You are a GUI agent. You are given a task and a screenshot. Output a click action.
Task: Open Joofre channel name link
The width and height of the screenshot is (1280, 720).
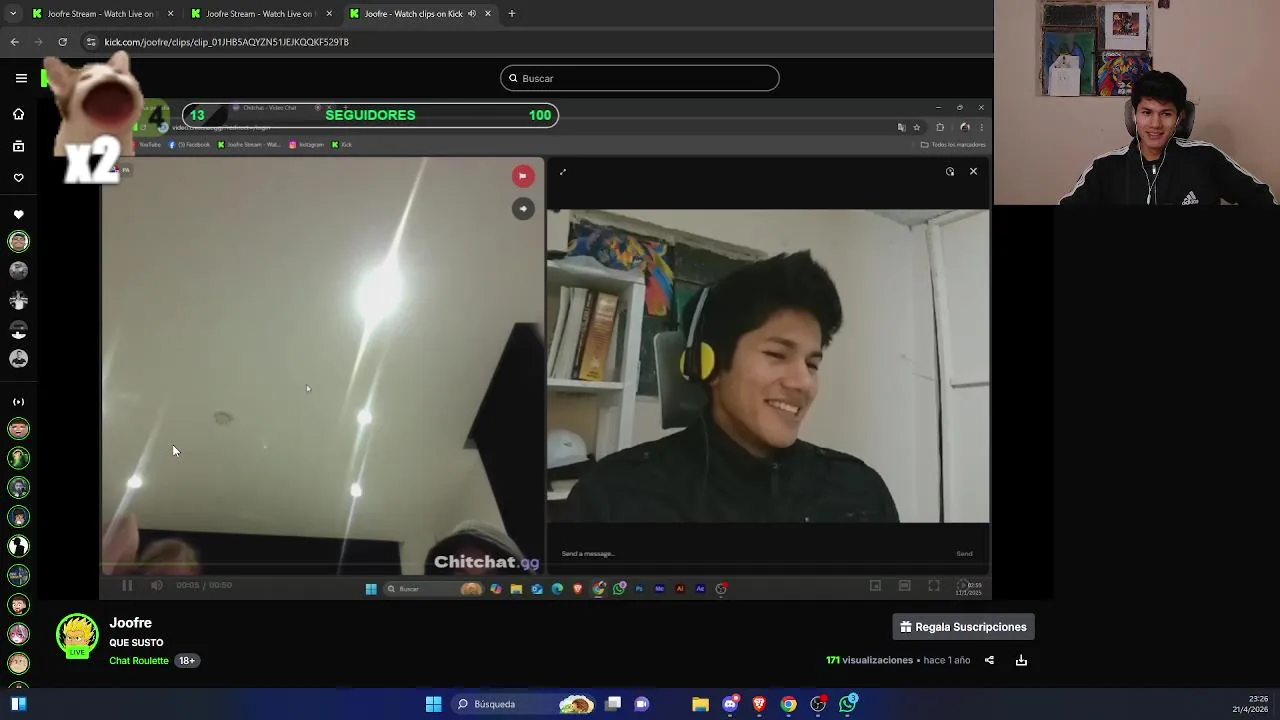130,623
